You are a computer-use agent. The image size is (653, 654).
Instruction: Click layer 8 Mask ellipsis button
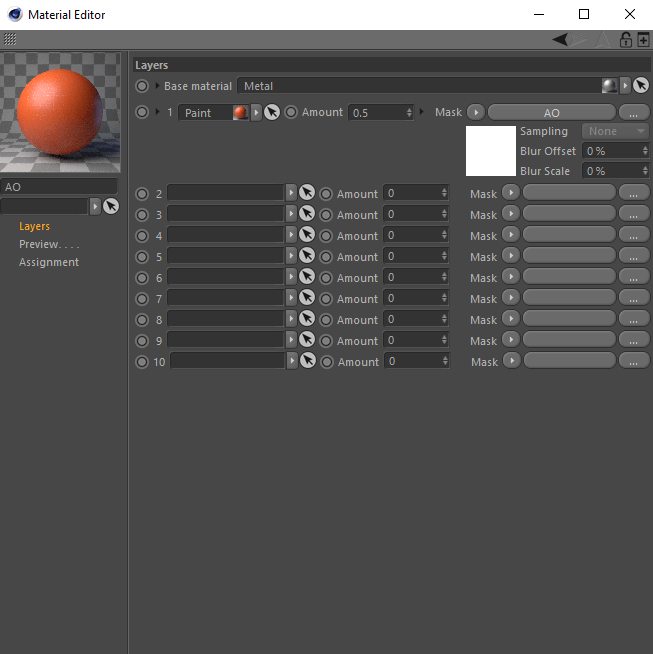(x=633, y=319)
